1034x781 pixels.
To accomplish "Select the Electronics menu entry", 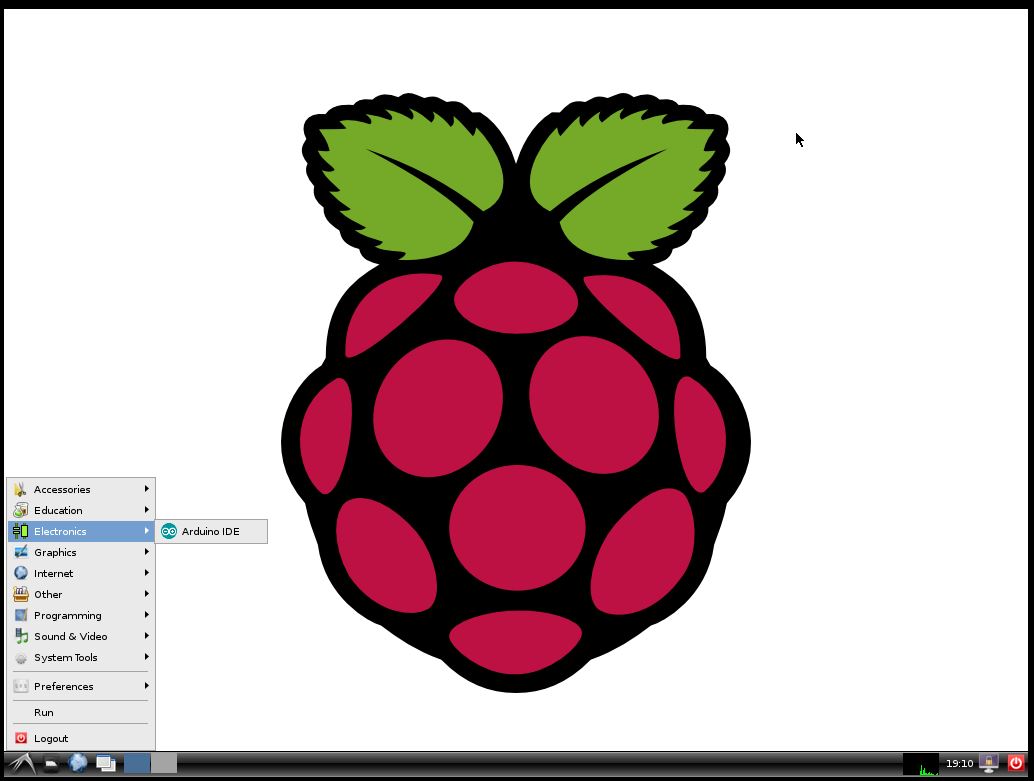I will click(x=81, y=532).
